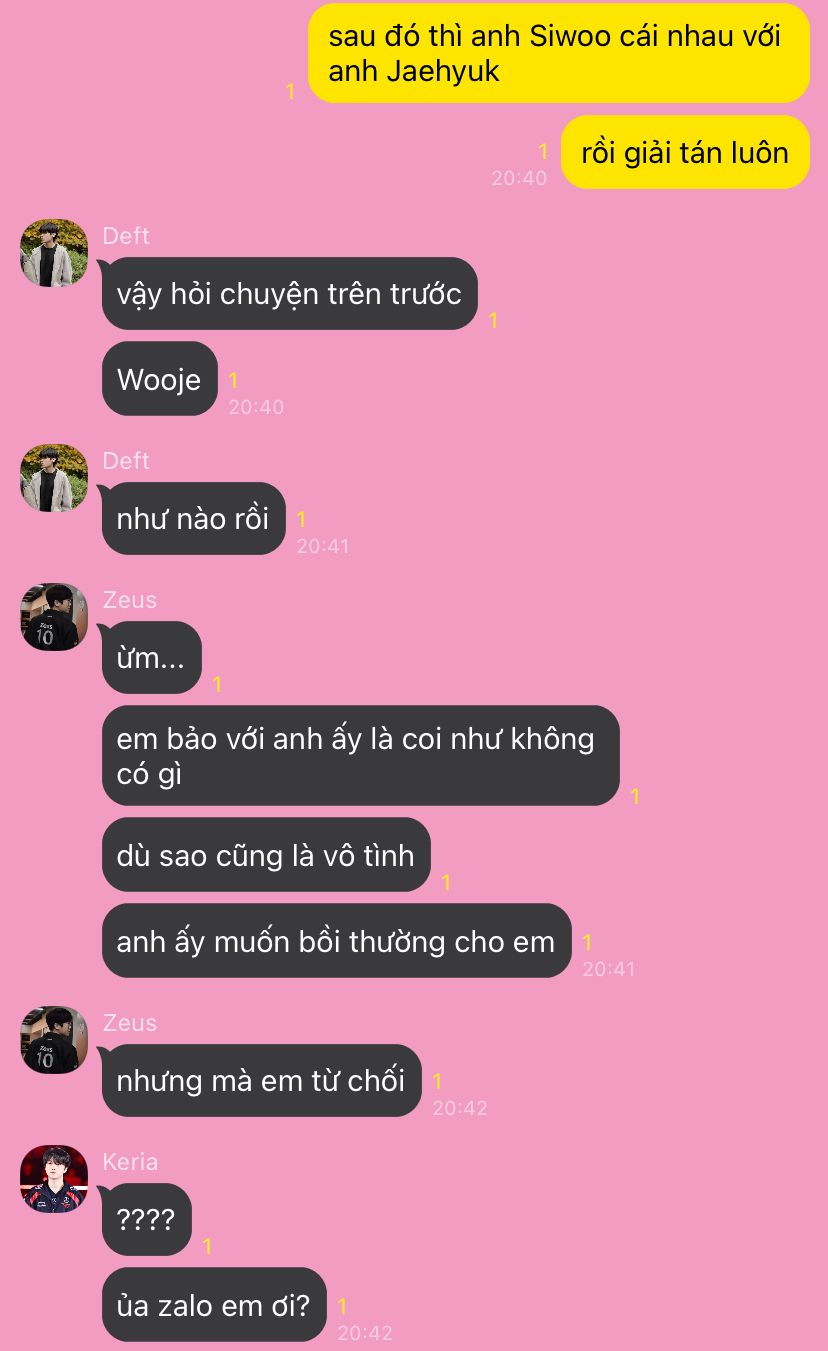This screenshot has height=1351, width=828.
Task: Open Keria's profile avatar
Action: coord(54,1179)
